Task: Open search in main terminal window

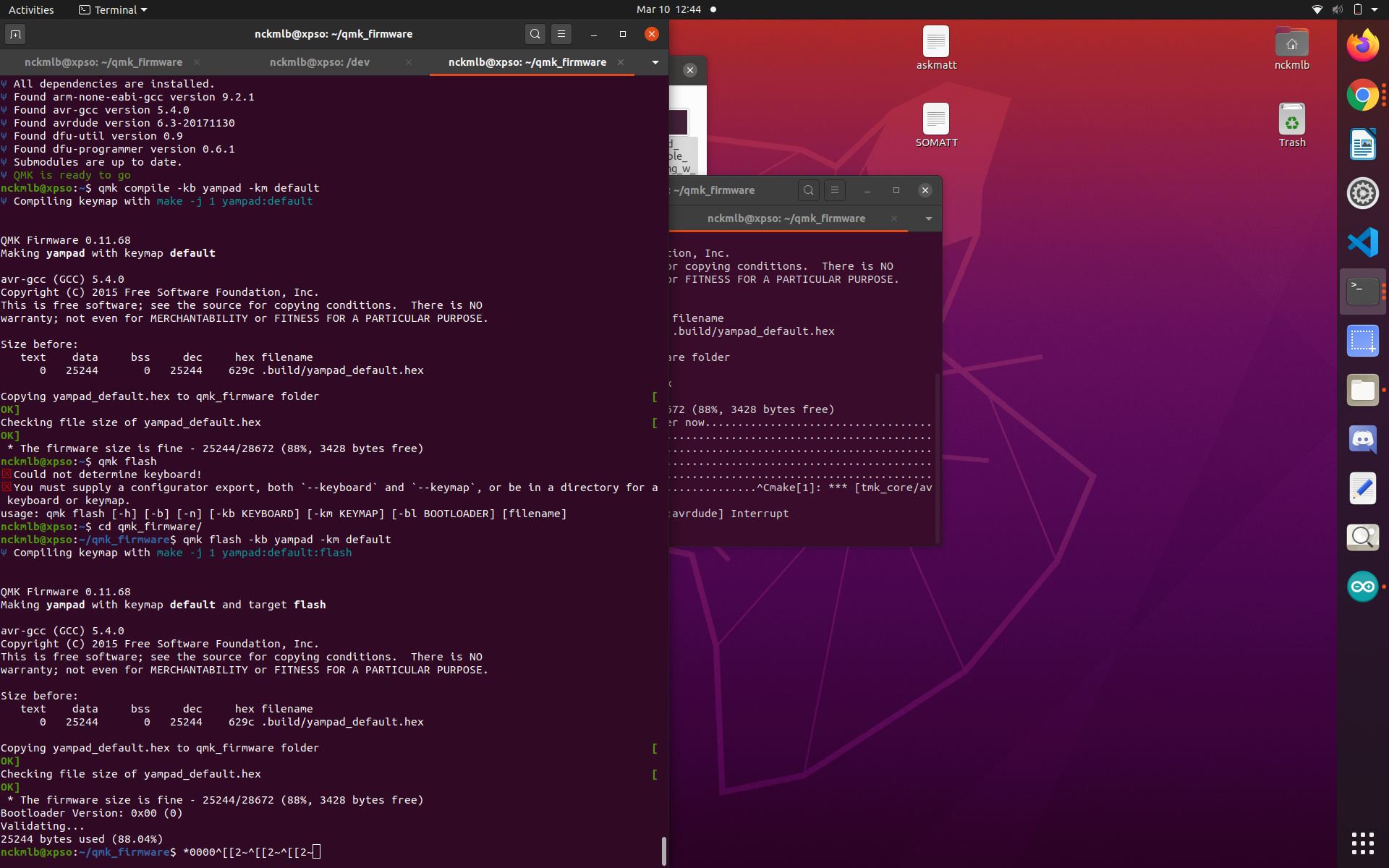Action: coord(535,34)
